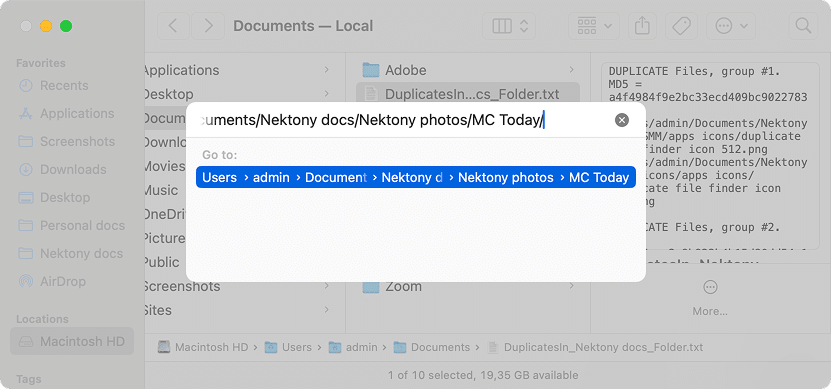The image size is (831, 389).
Task: Click DuplicatesIn_Nektony docs_Folder.txt in path bar
Action: click(x=596, y=347)
